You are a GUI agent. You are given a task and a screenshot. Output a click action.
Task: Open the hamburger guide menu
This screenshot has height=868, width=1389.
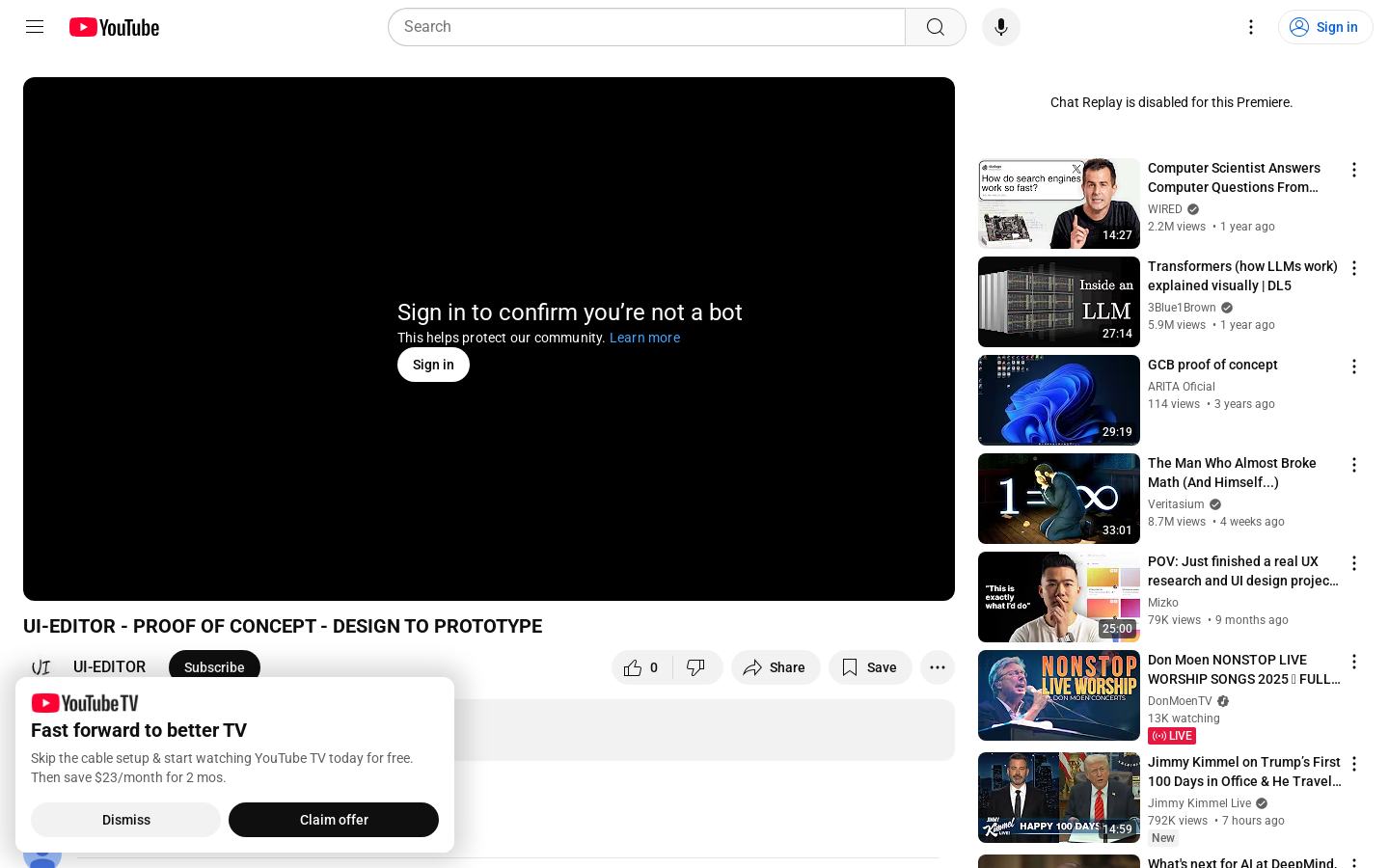coord(35,27)
